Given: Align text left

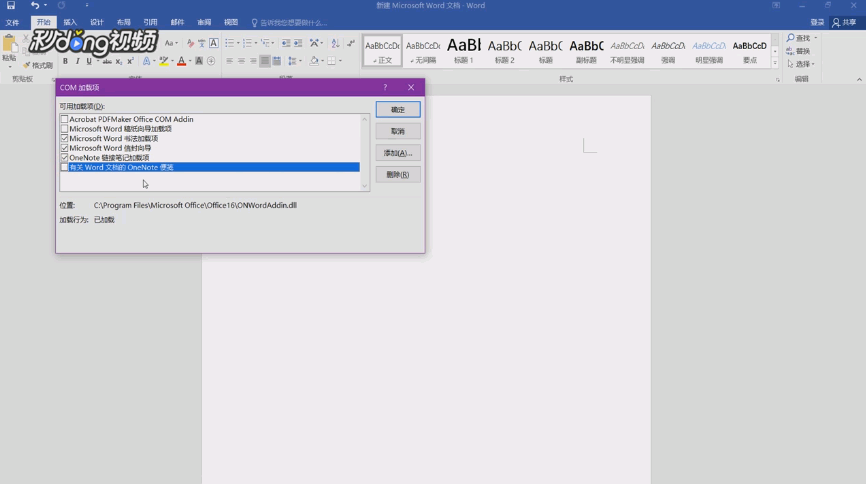Looking at the screenshot, I should coord(229,61).
